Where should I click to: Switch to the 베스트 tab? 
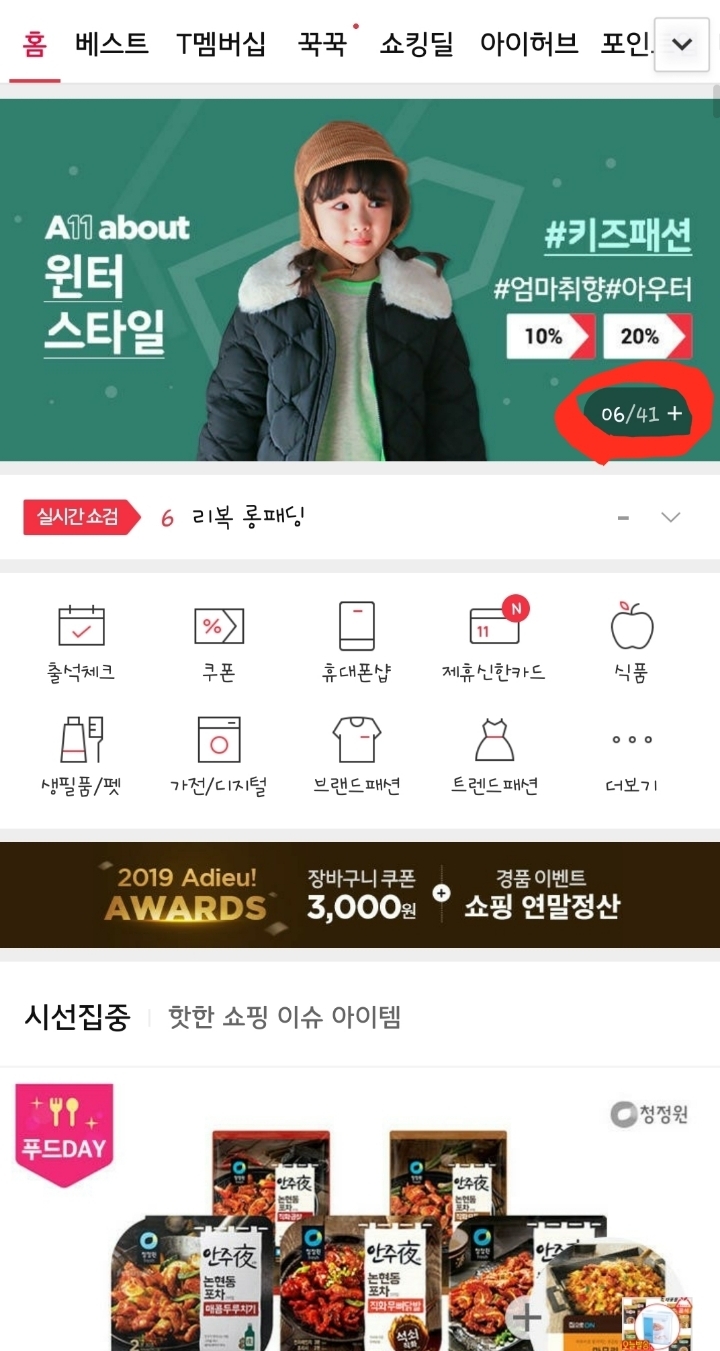(x=112, y=44)
